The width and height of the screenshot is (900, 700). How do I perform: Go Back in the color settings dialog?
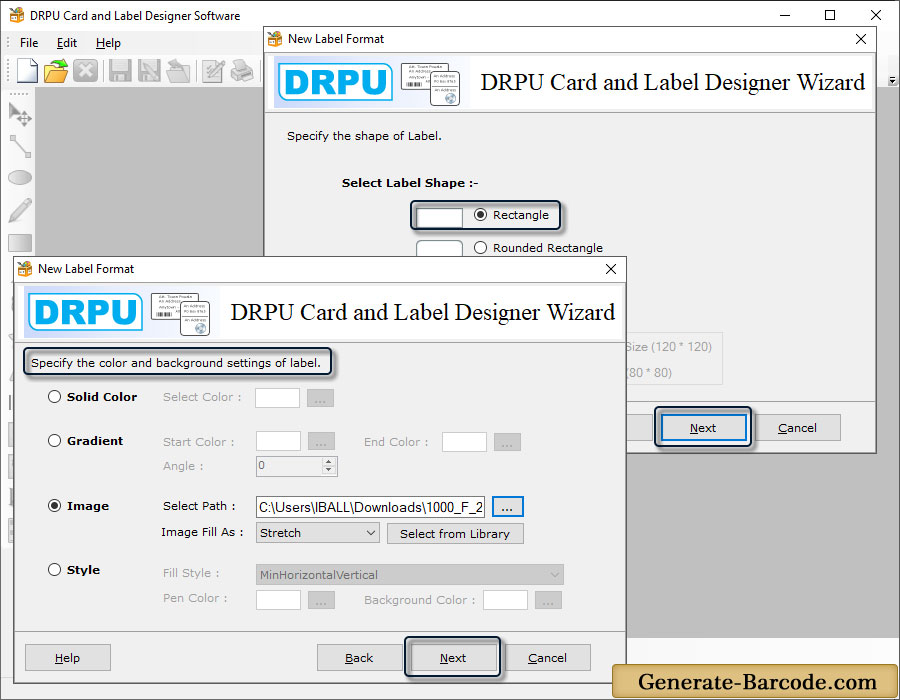click(359, 658)
